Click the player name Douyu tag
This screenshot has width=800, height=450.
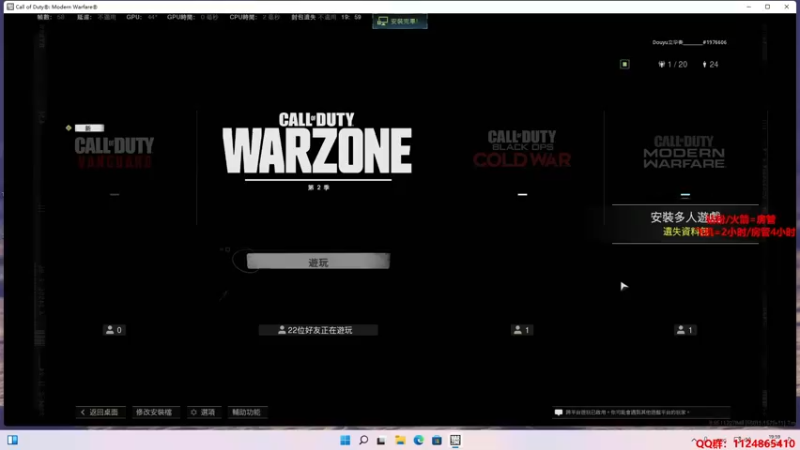(689, 42)
